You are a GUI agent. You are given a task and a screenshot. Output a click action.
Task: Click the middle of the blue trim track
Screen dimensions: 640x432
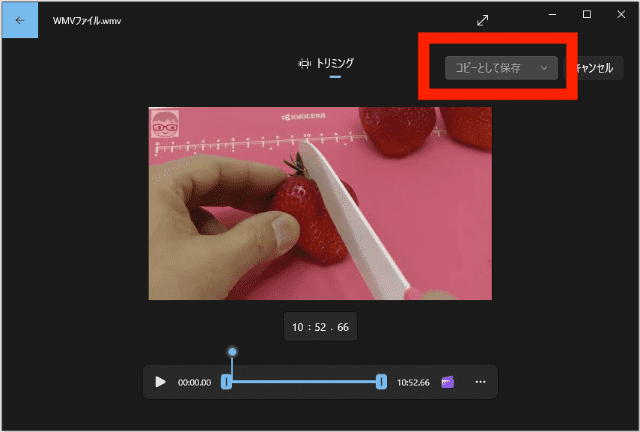pos(304,382)
